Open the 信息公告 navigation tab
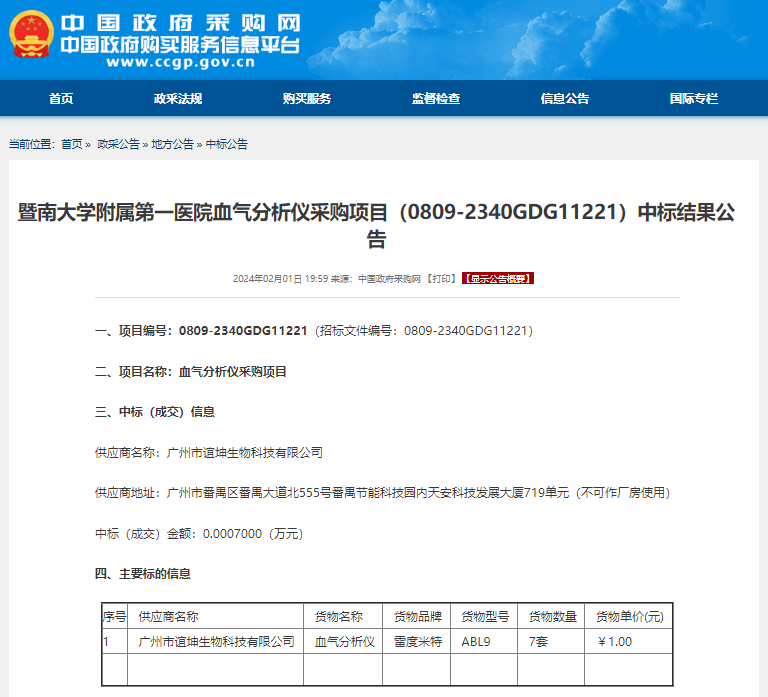 565,98
